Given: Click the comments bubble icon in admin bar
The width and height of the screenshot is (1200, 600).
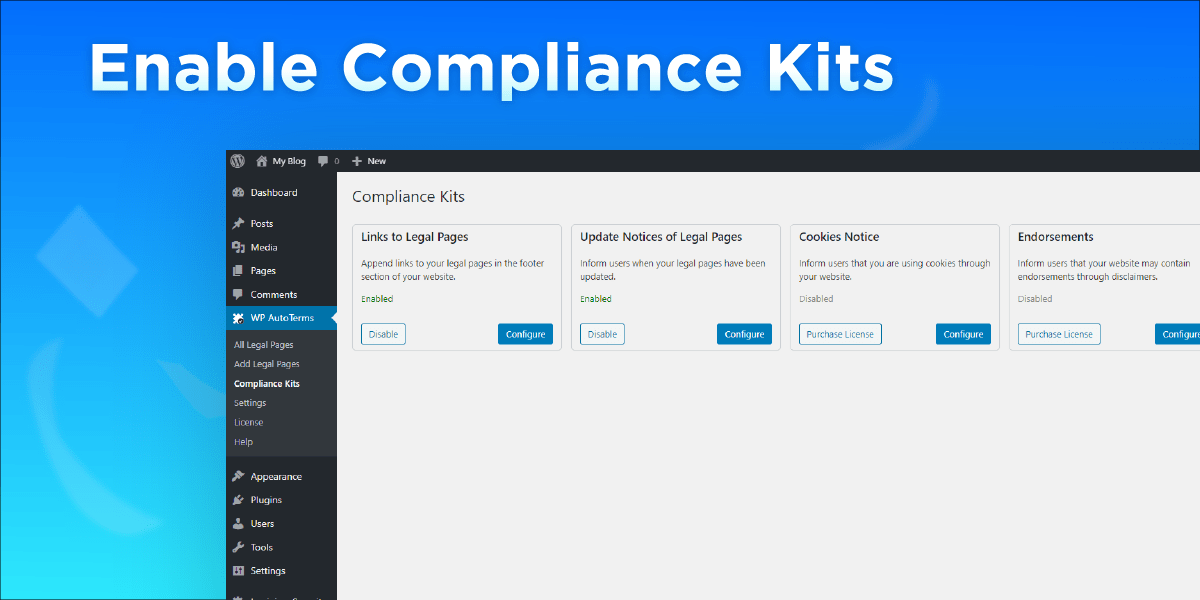Looking at the screenshot, I should (323, 161).
